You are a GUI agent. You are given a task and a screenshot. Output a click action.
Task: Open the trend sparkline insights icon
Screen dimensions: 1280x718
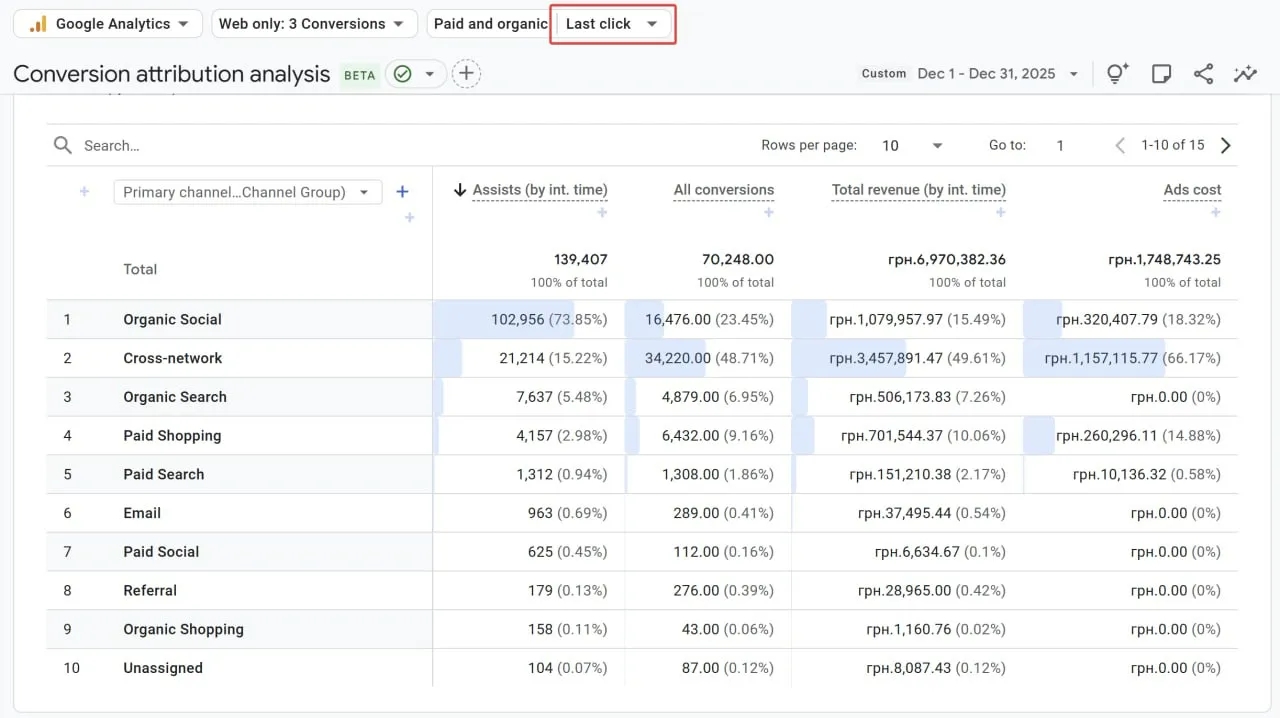pos(1245,74)
